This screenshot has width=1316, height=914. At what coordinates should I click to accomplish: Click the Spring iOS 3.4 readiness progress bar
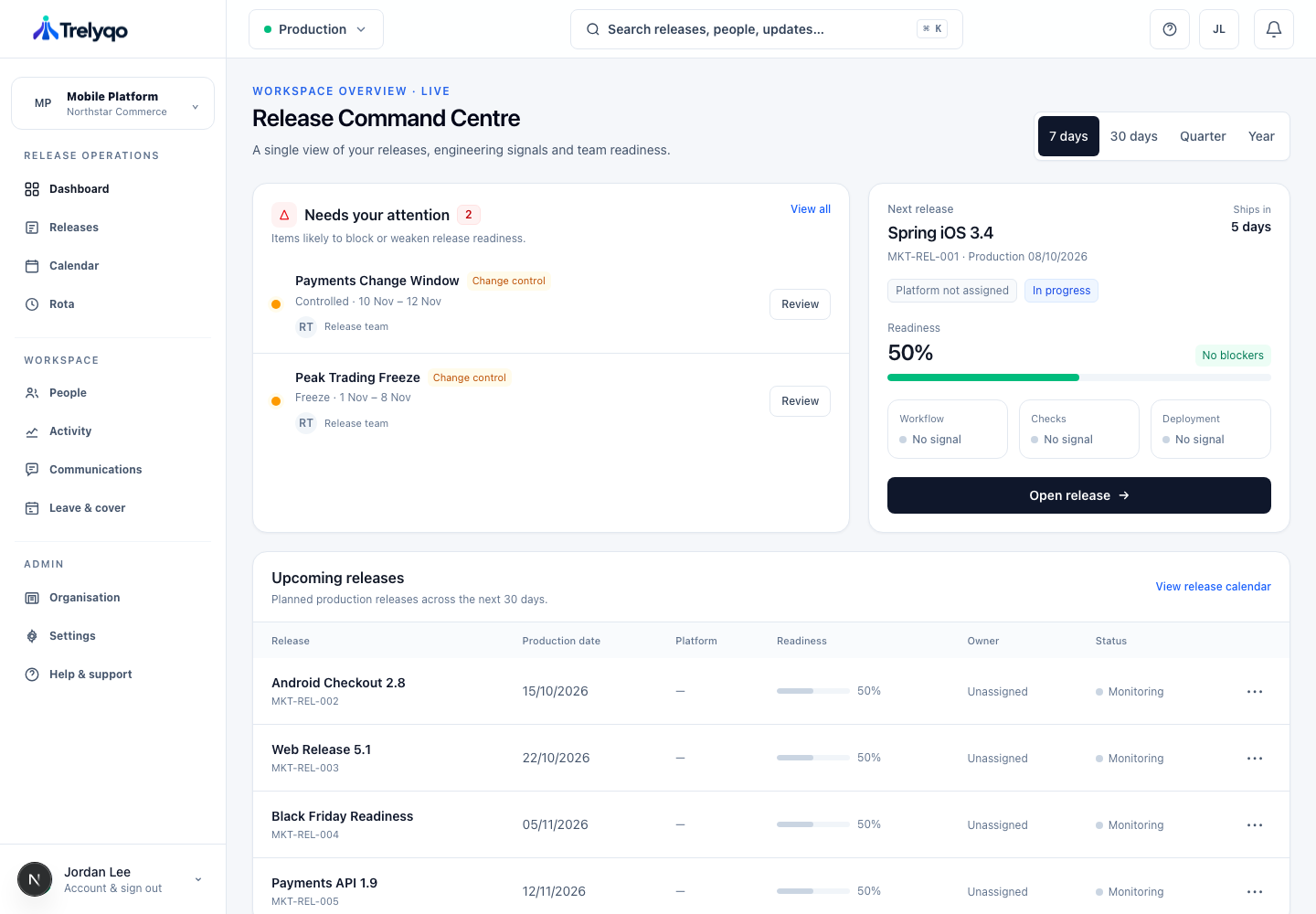coord(1079,377)
